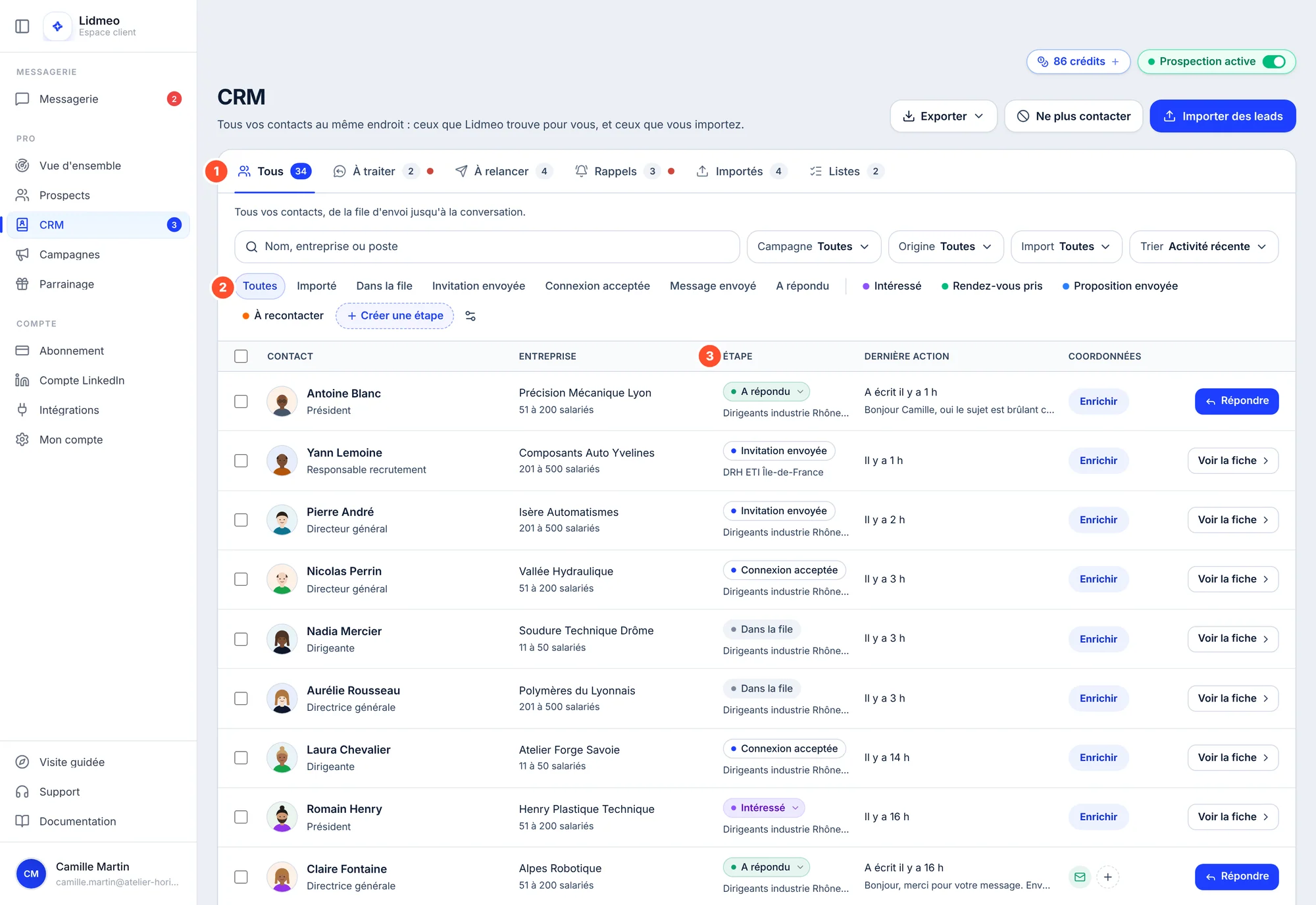
Task: Open Parrainage gift section
Action: [99, 284]
